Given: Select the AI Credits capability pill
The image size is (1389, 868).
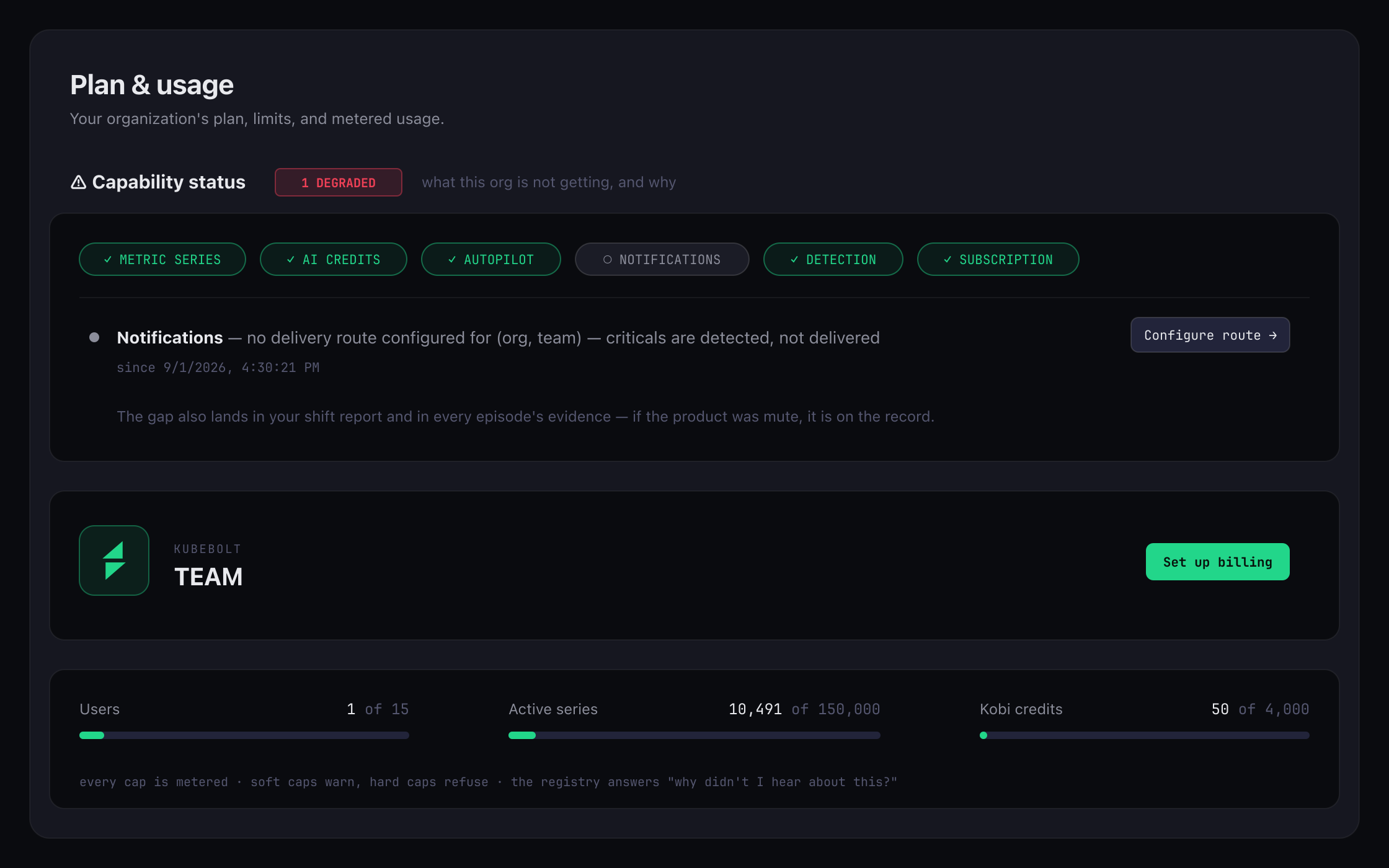Looking at the screenshot, I should coord(334,259).
